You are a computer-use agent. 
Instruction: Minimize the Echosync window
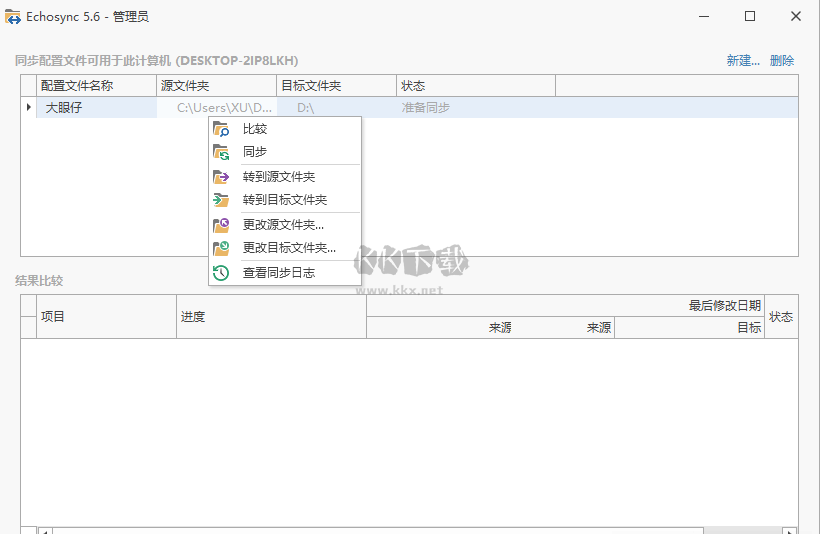[704, 17]
